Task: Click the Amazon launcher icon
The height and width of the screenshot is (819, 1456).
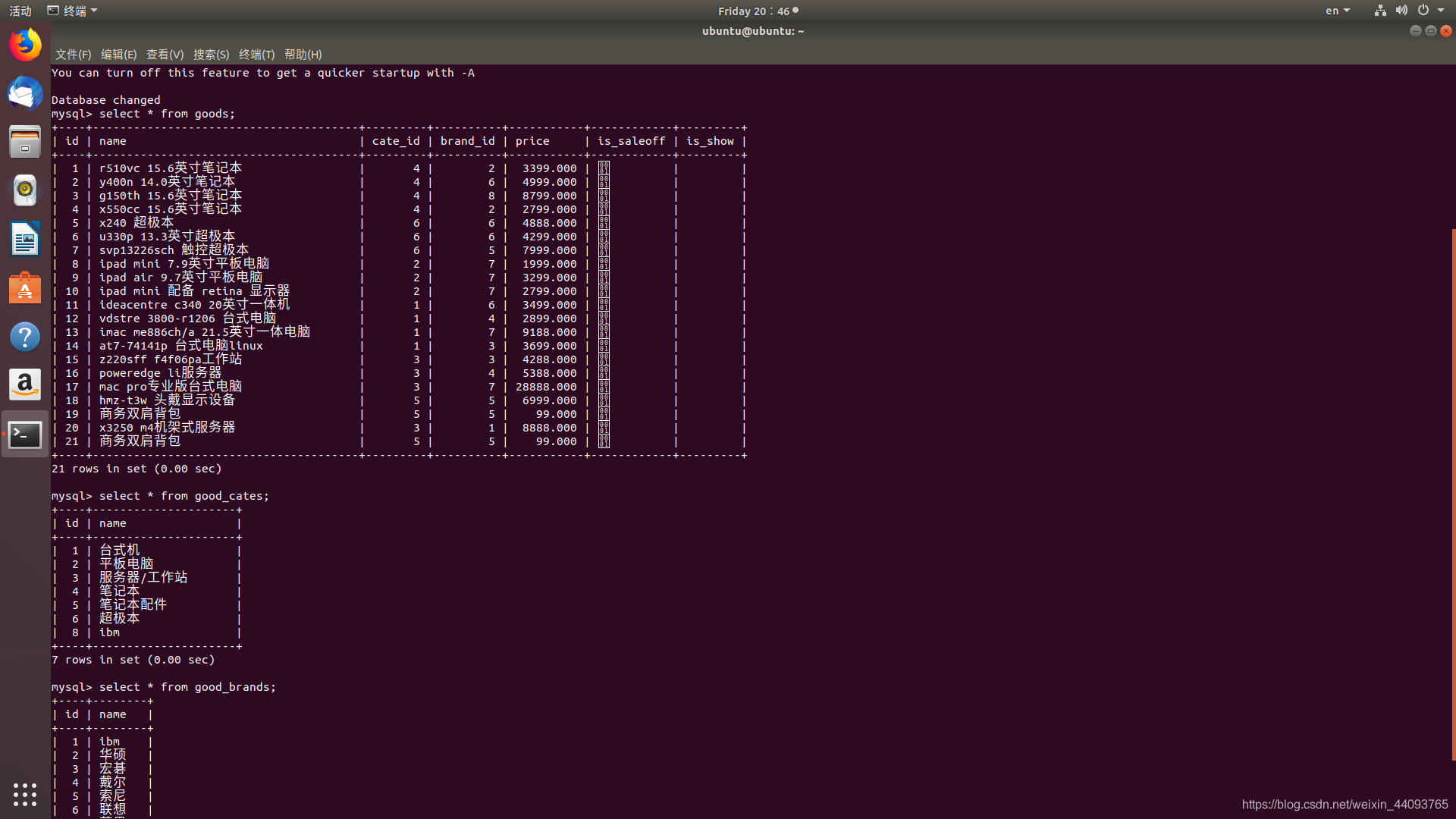Action: click(25, 385)
